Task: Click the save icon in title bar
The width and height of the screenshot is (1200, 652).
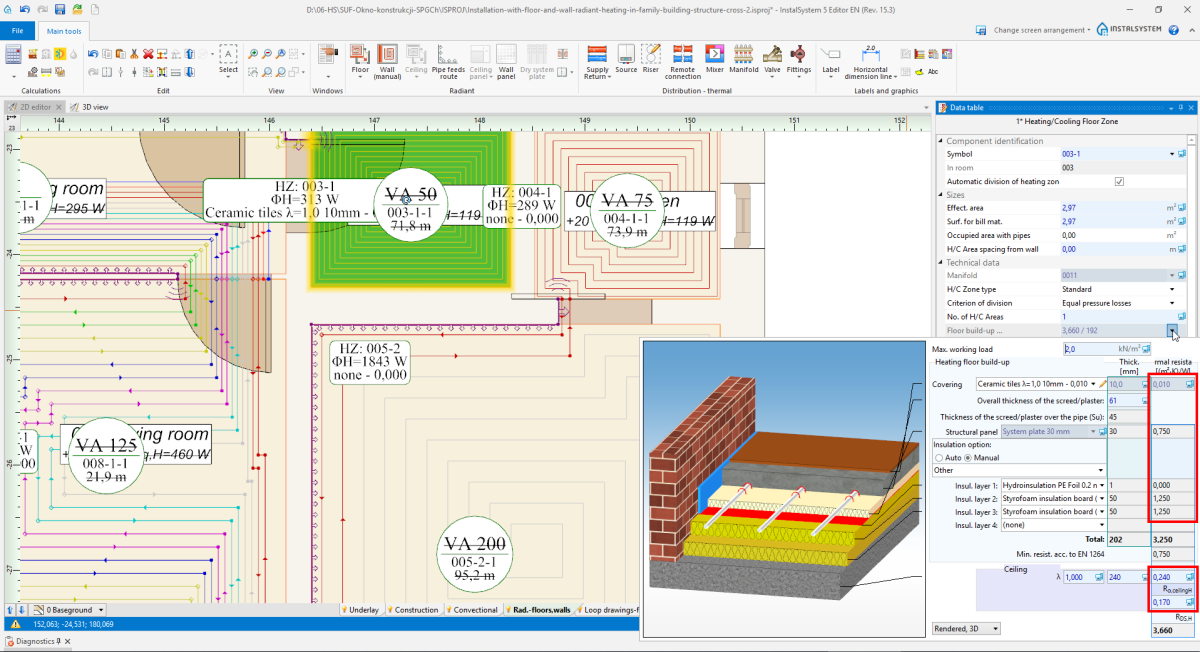Action: coord(61,10)
